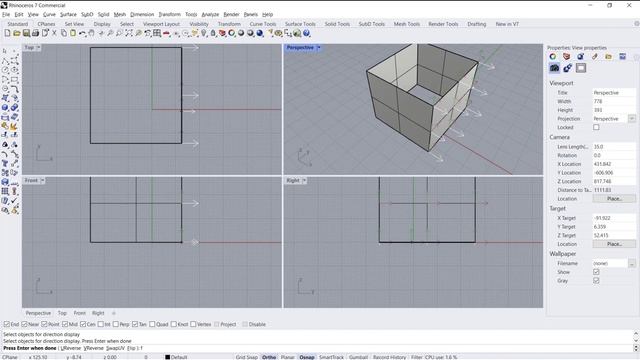Click Place button for Target Location
Screen dimensions: 640x360
[614, 244]
